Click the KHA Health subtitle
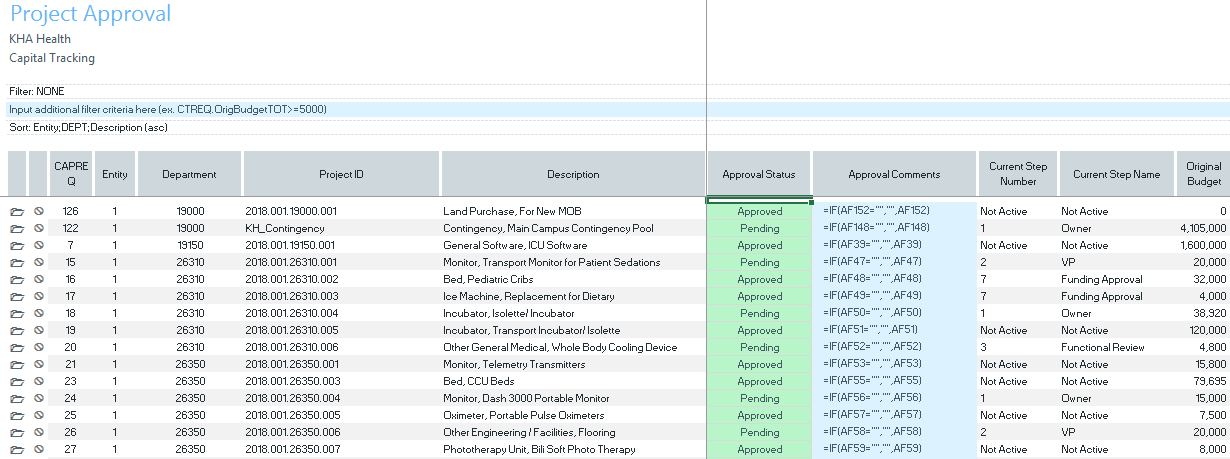This screenshot has height=459, width=1230. 40,39
